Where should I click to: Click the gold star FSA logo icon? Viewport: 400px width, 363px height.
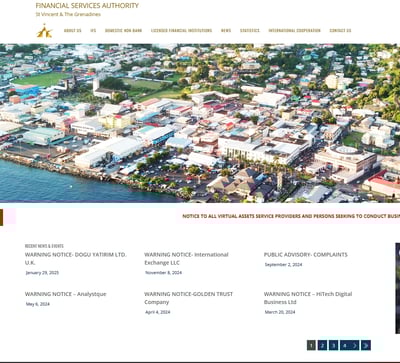click(x=44, y=31)
